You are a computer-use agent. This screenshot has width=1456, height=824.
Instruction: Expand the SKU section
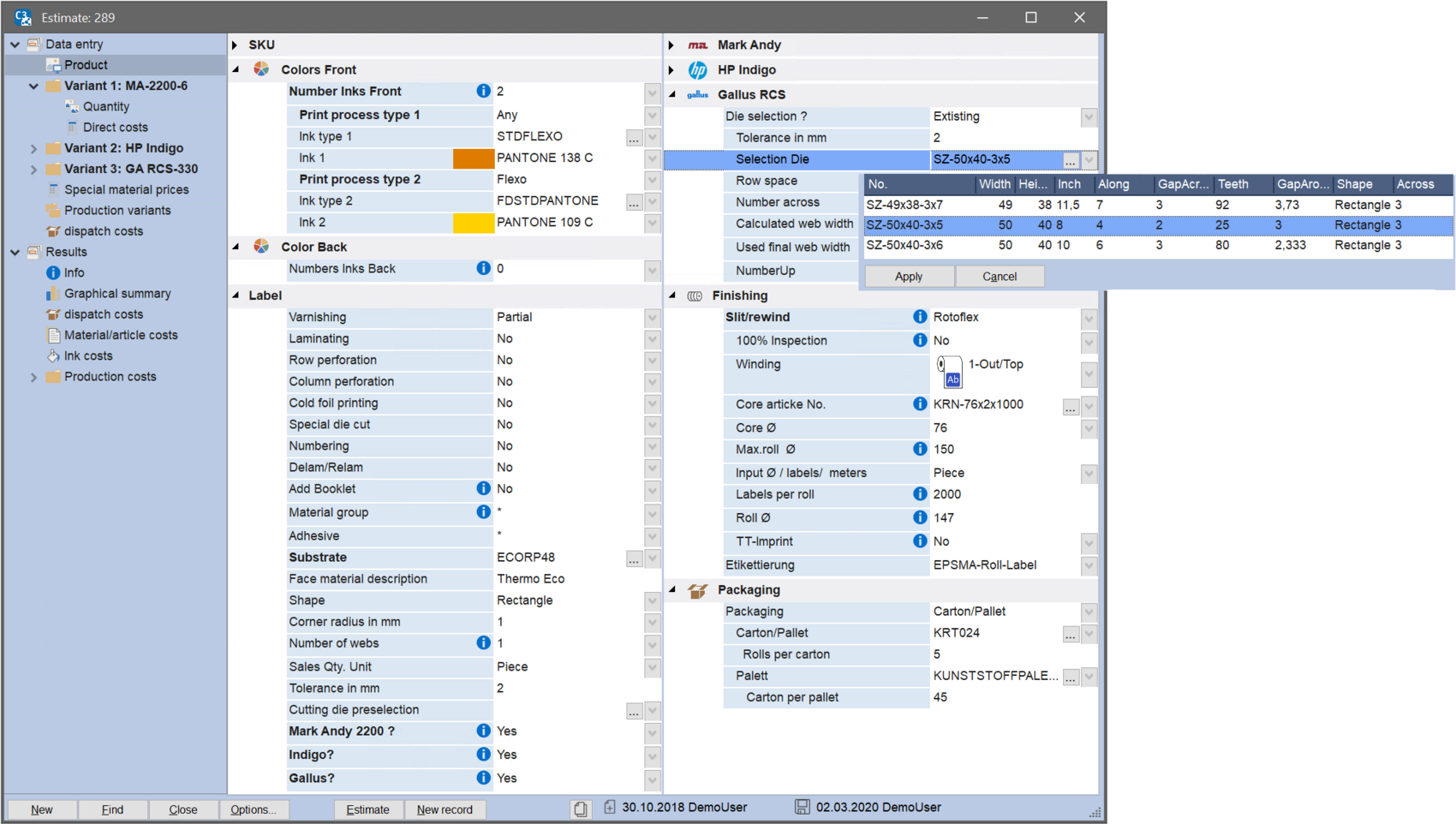[x=235, y=45]
